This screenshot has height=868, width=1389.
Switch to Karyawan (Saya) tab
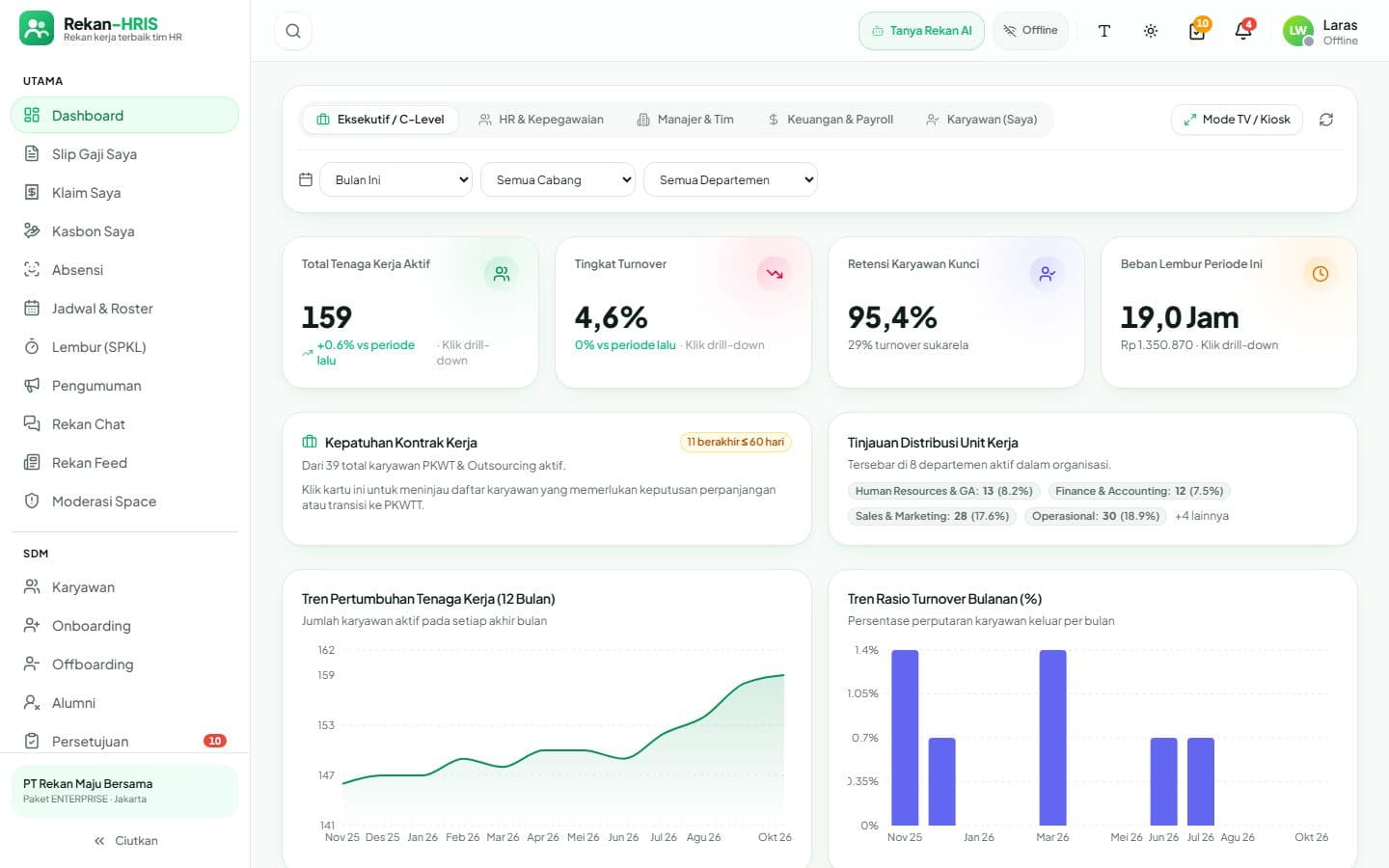(982, 120)
